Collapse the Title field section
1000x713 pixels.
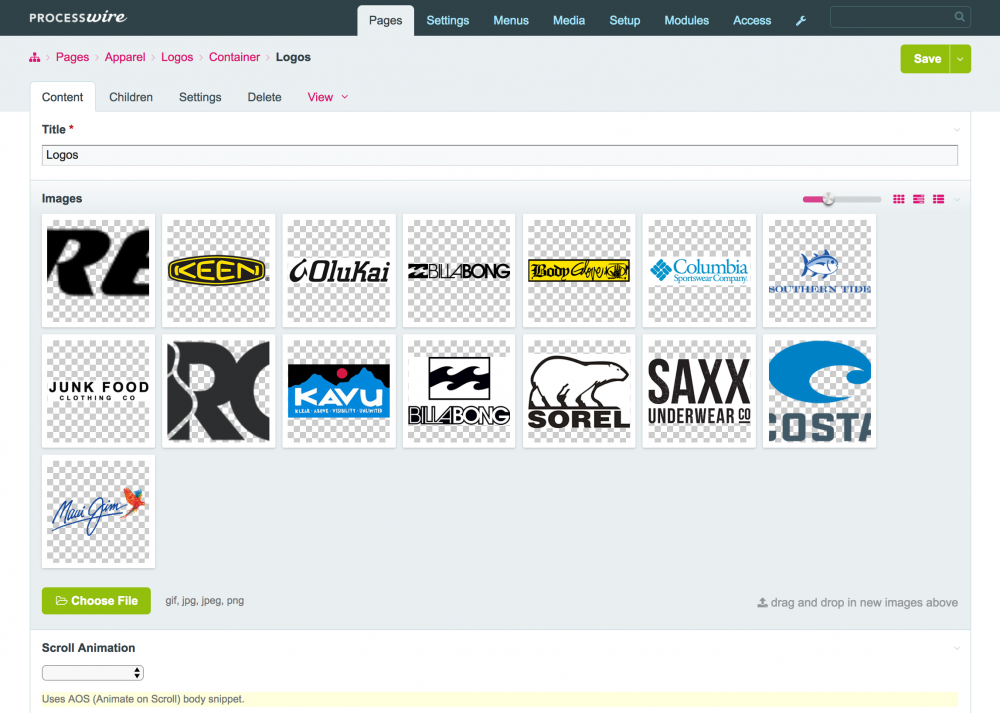pyautogui.click(x=956, y=129)
